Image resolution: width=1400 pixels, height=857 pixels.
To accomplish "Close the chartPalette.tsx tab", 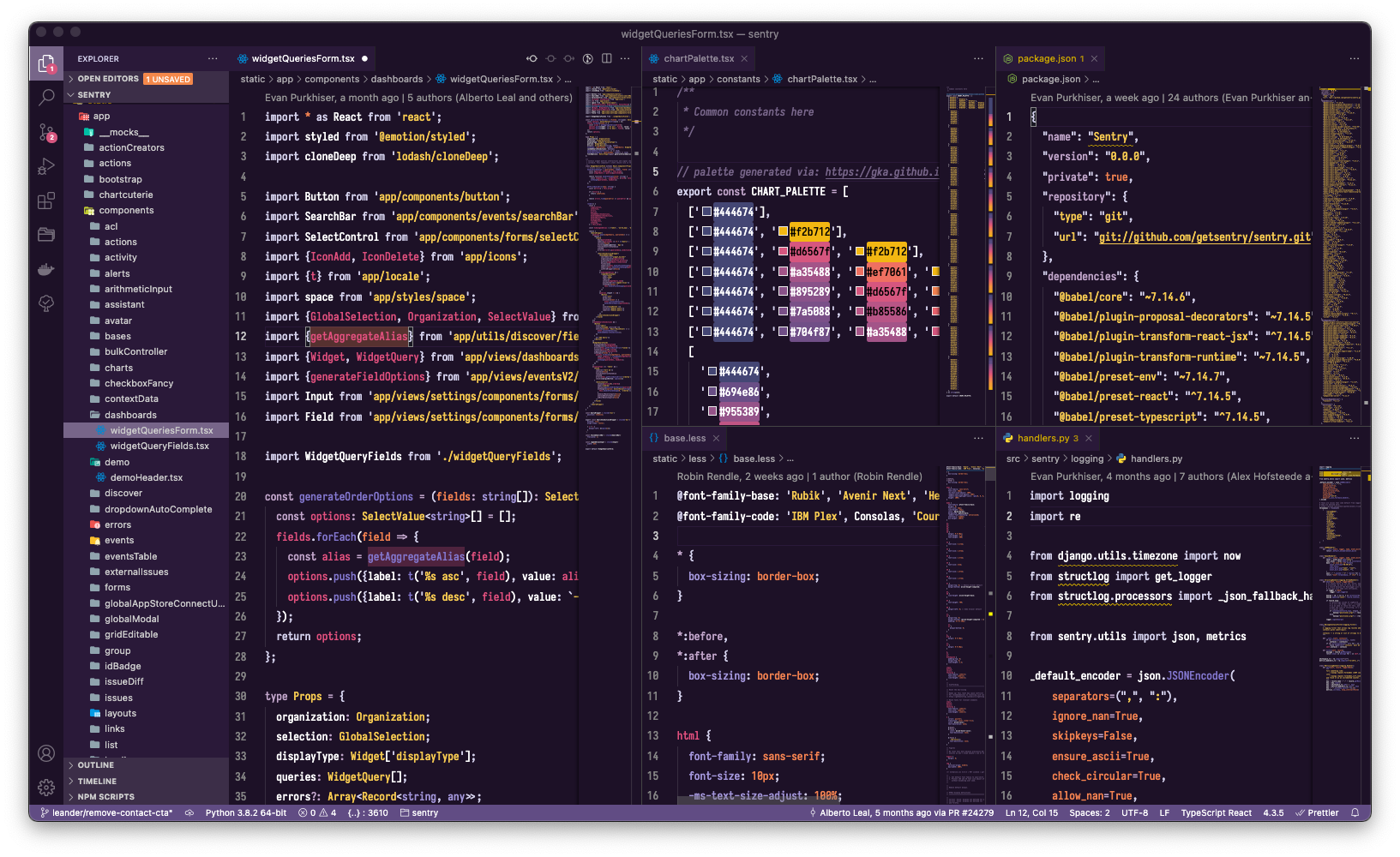I will [744, 58].
